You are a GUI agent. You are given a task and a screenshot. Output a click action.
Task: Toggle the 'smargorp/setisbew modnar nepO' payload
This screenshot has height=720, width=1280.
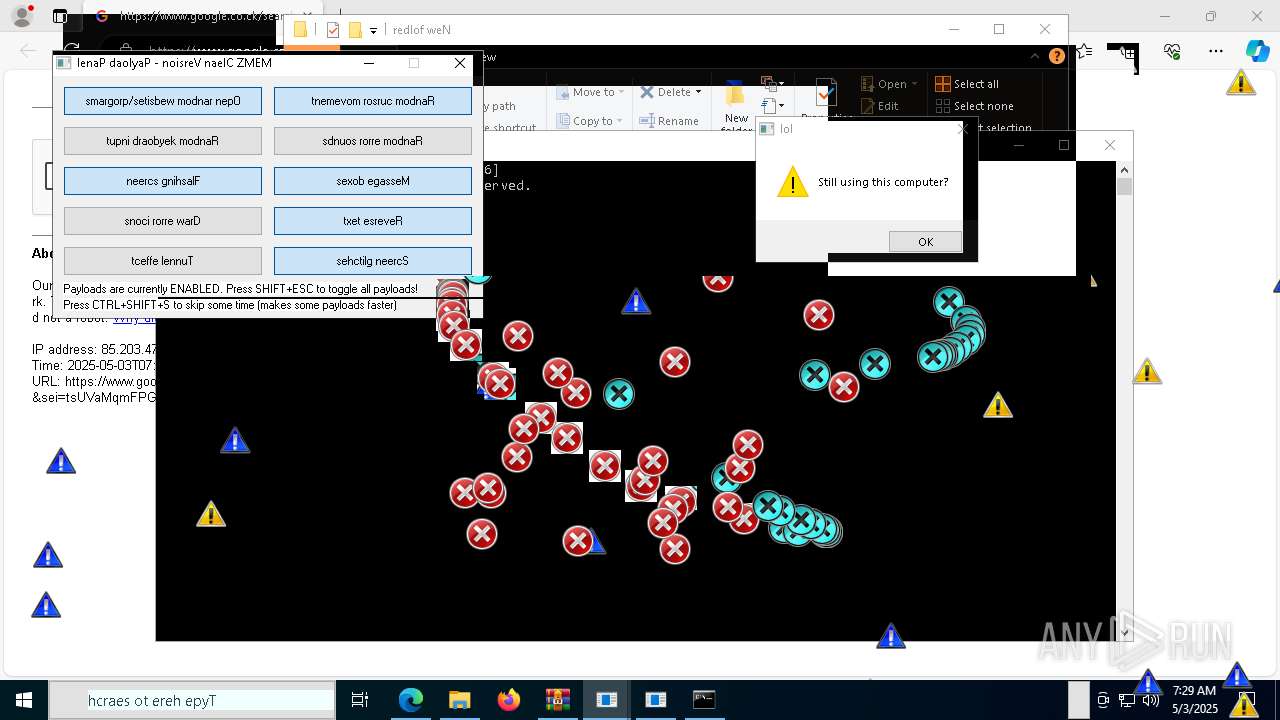click(x=163, y=101)
